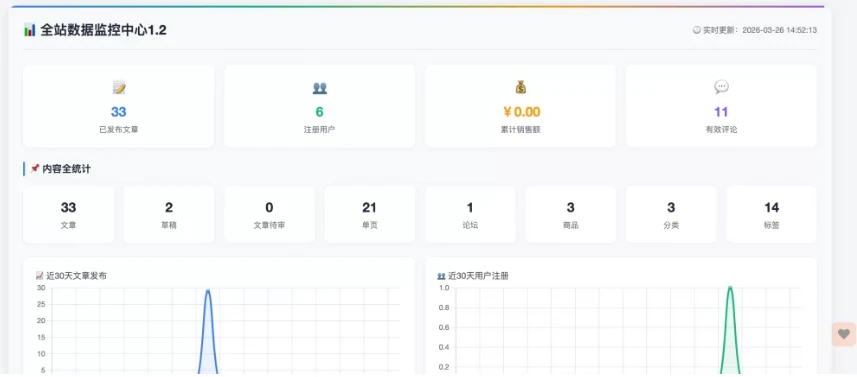Click the green number 6 above 注册用户
The height and width of the screenshot is (377, 857).
[319, 112]
